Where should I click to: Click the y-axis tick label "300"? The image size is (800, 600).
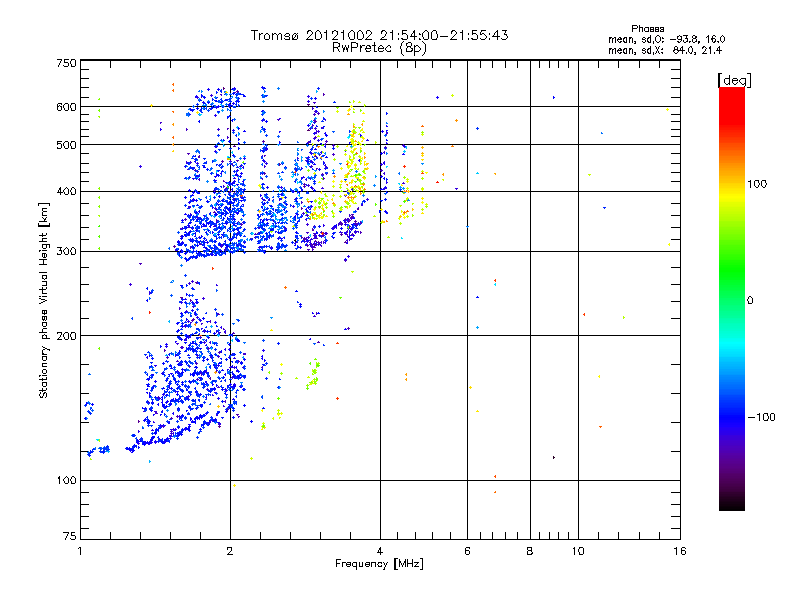coord(66,251)
